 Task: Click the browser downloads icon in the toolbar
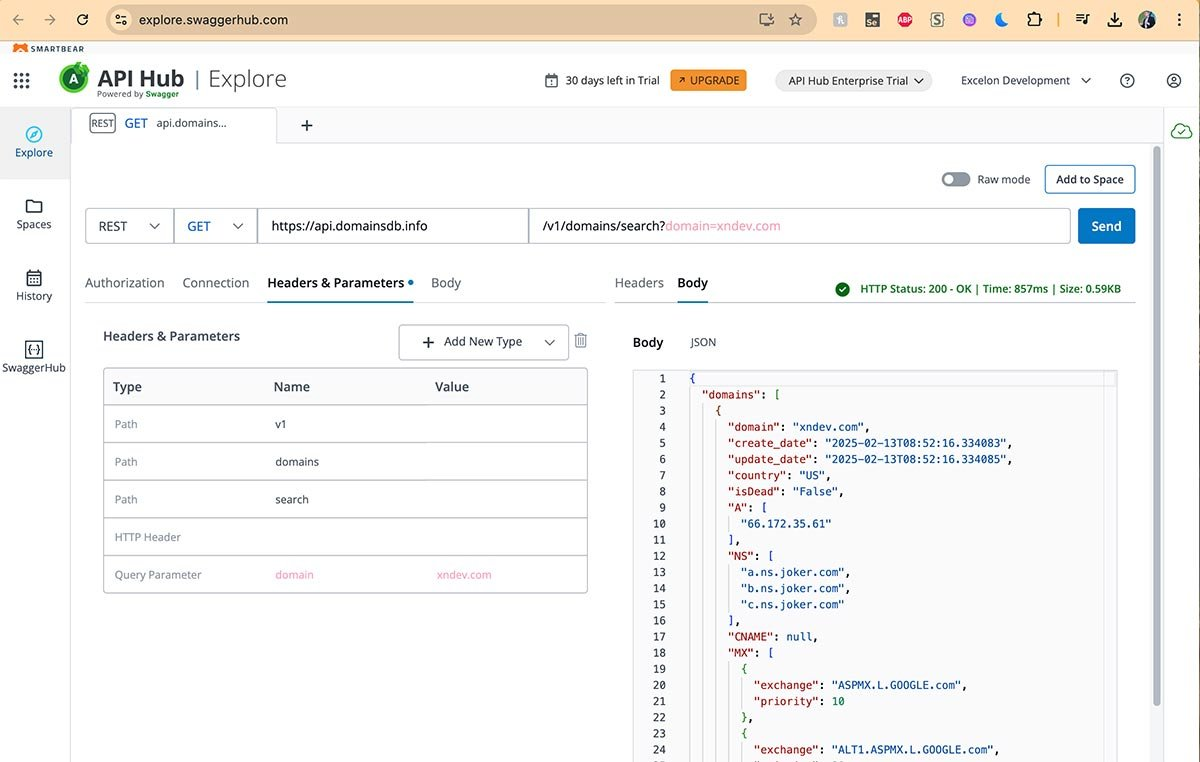pos(1114,19)
